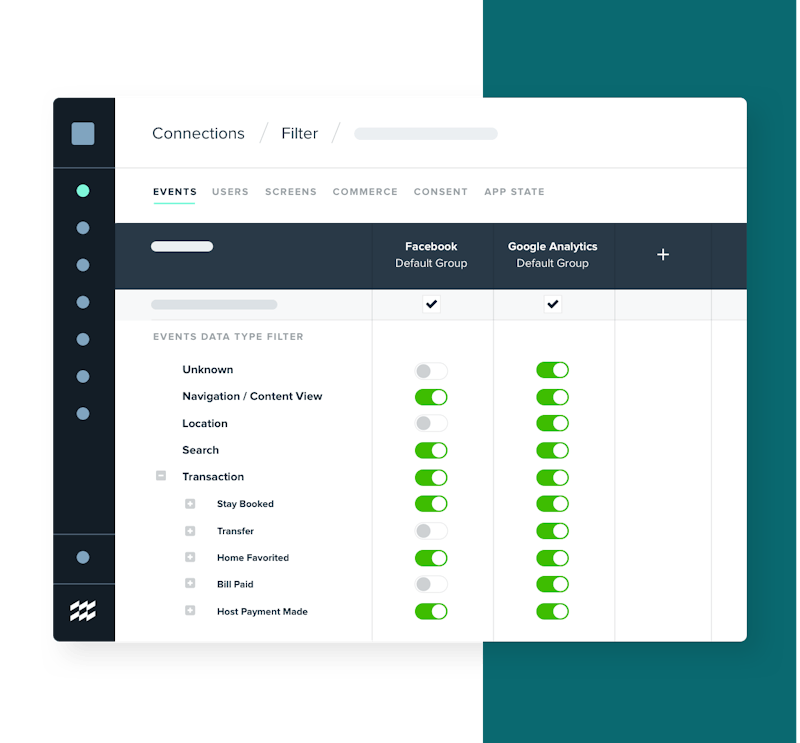Disable Stay Booked toggle for Google Analytics
Viewport: 800px width, 743px height.
click(553, 504)
